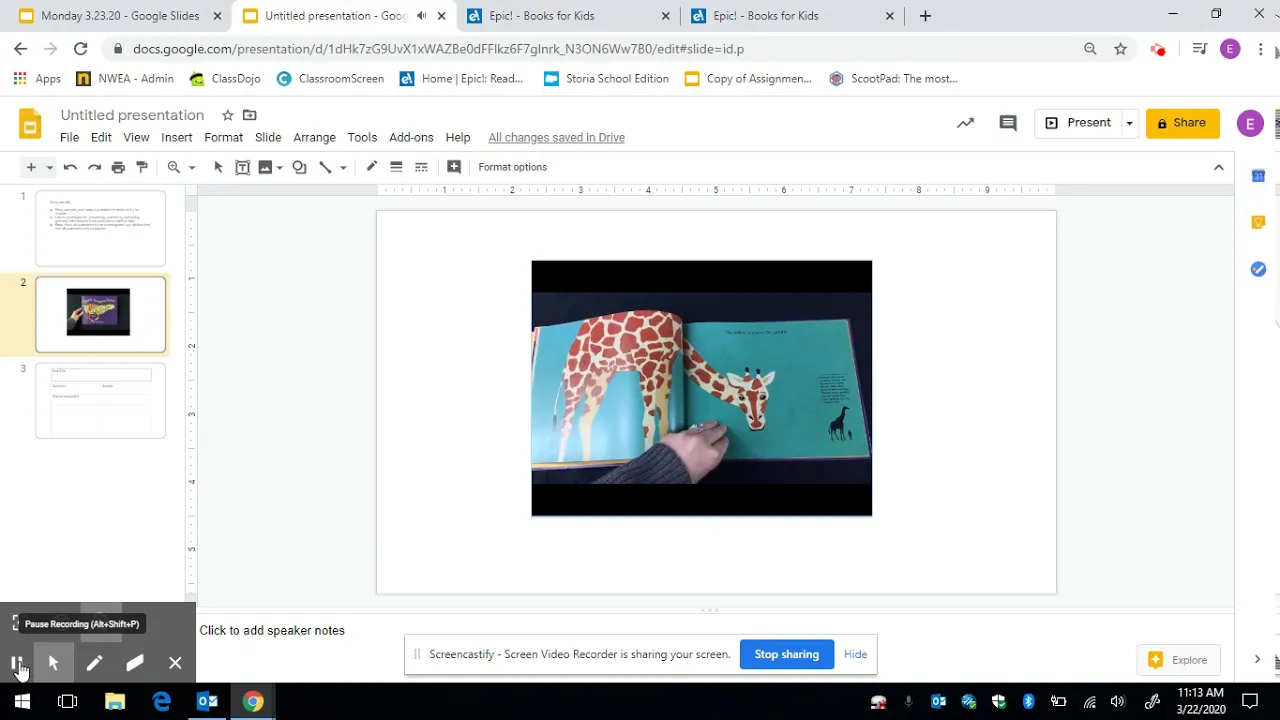Click Stop sharing button
1280x720 pixels.
pos(786,654)
